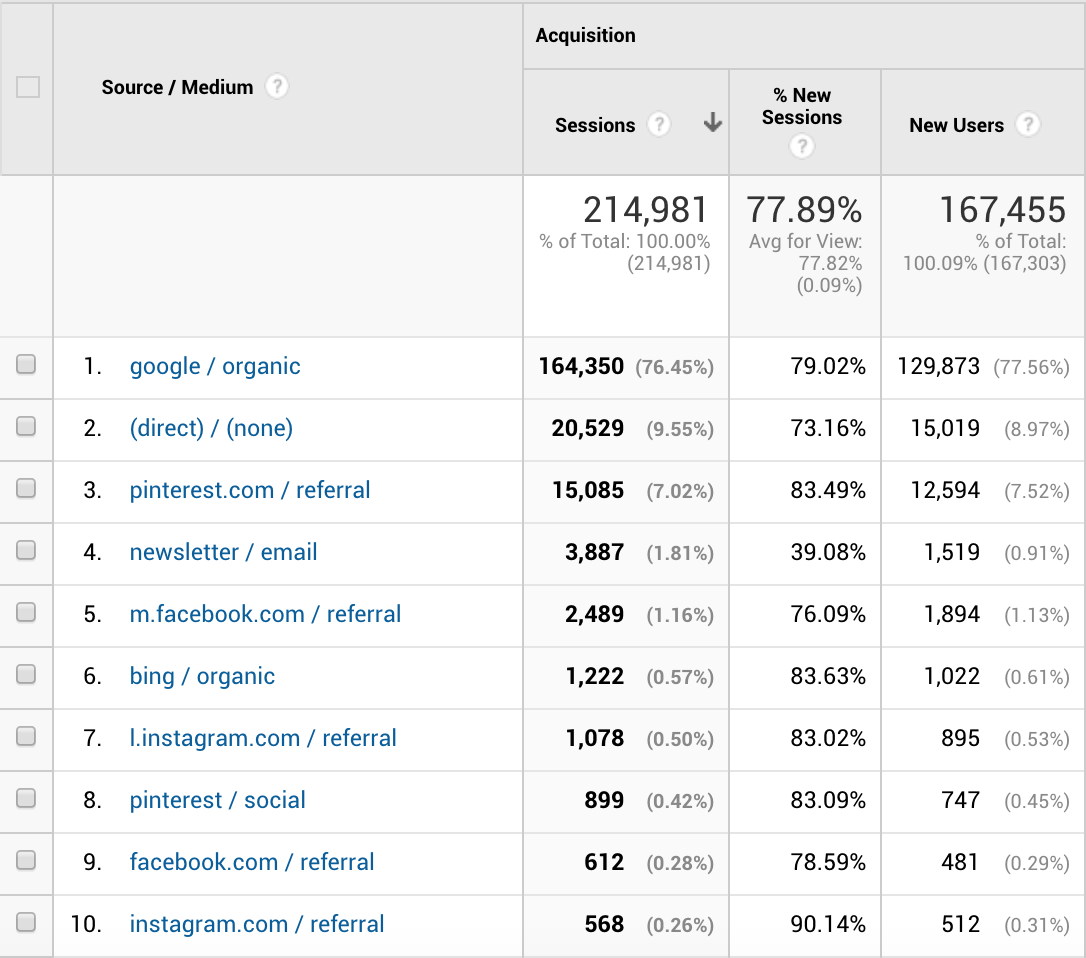Screen dimensions: 1086x958
Task: Check the instagram.com / referral row checkbox
Action: click(26, 922)
